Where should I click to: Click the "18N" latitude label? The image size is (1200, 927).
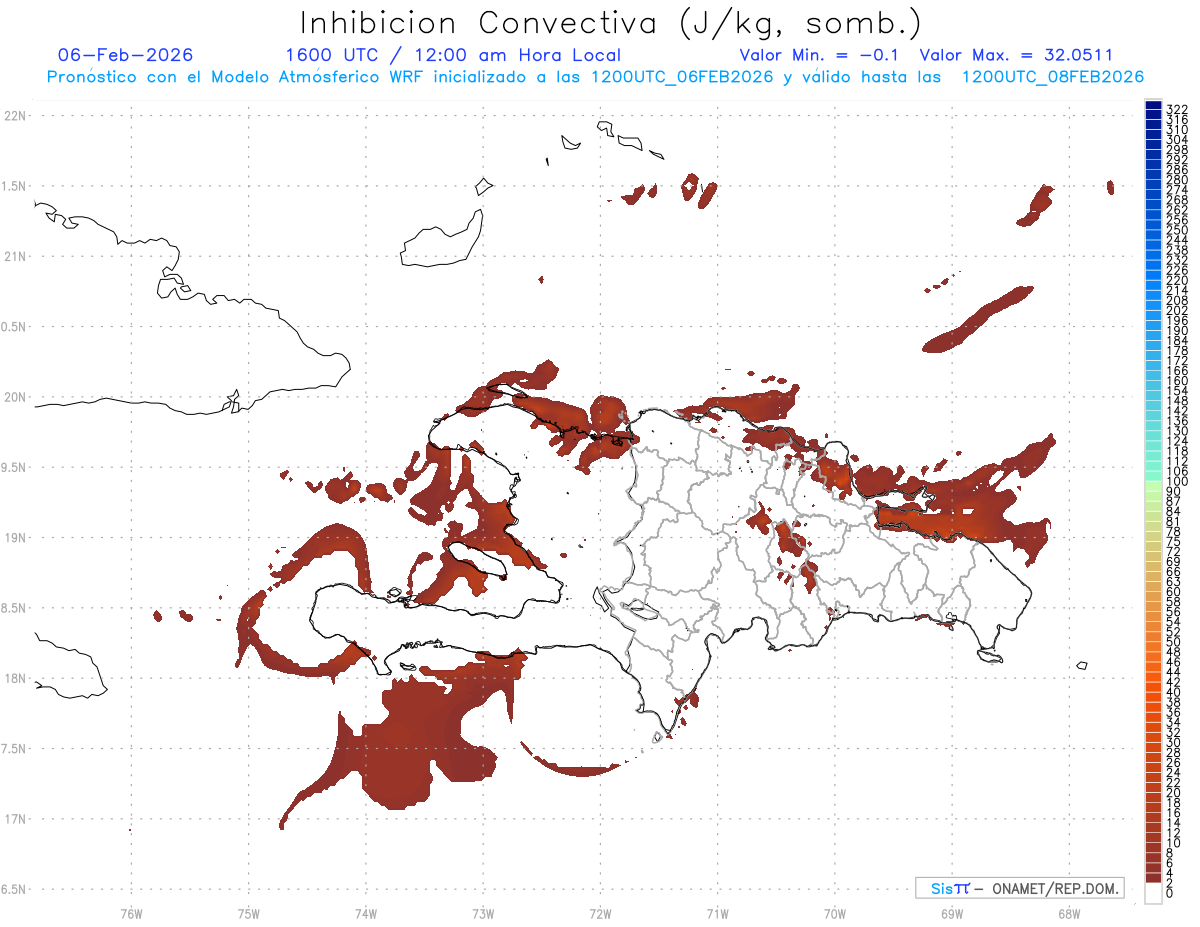pyautogui.click(x=16, y=678)
